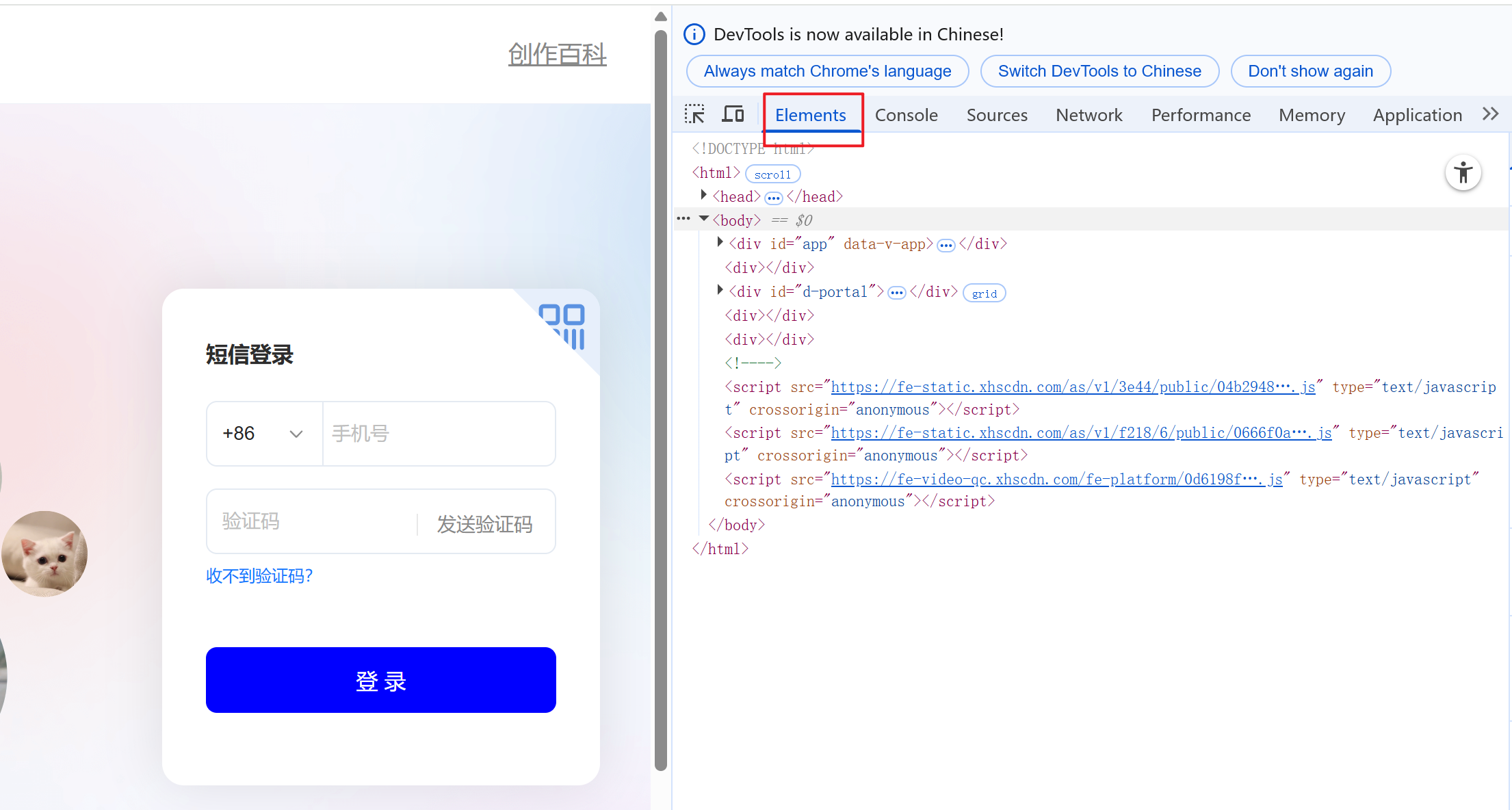Image resolution: width=1512 pixels, height=810 pixels.
Task: Click the info icon in DevTools banner
Action: pos(694,34)
